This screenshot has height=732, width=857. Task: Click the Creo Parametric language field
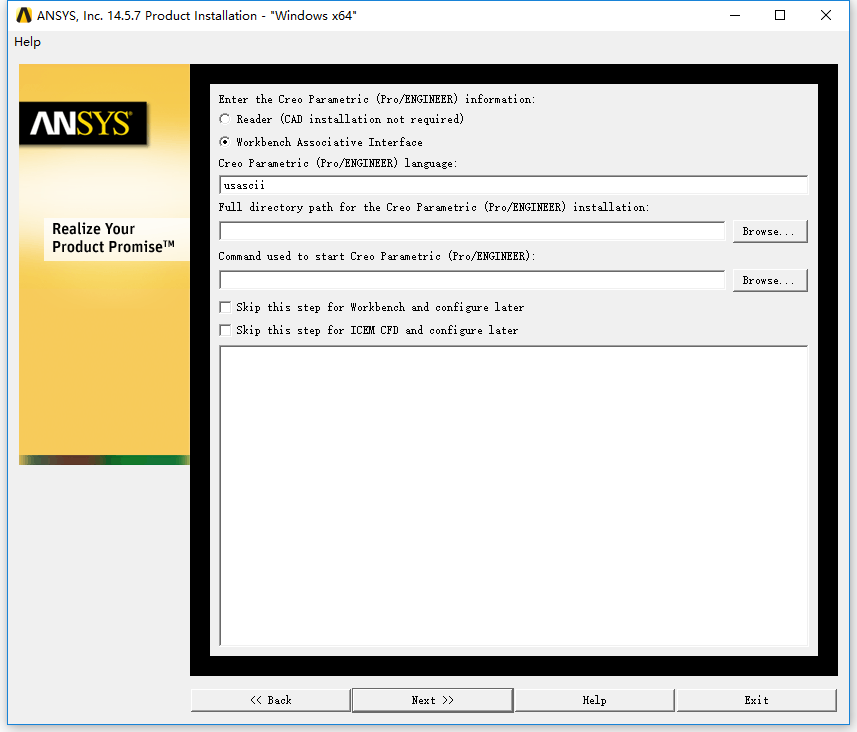[513, 185]
